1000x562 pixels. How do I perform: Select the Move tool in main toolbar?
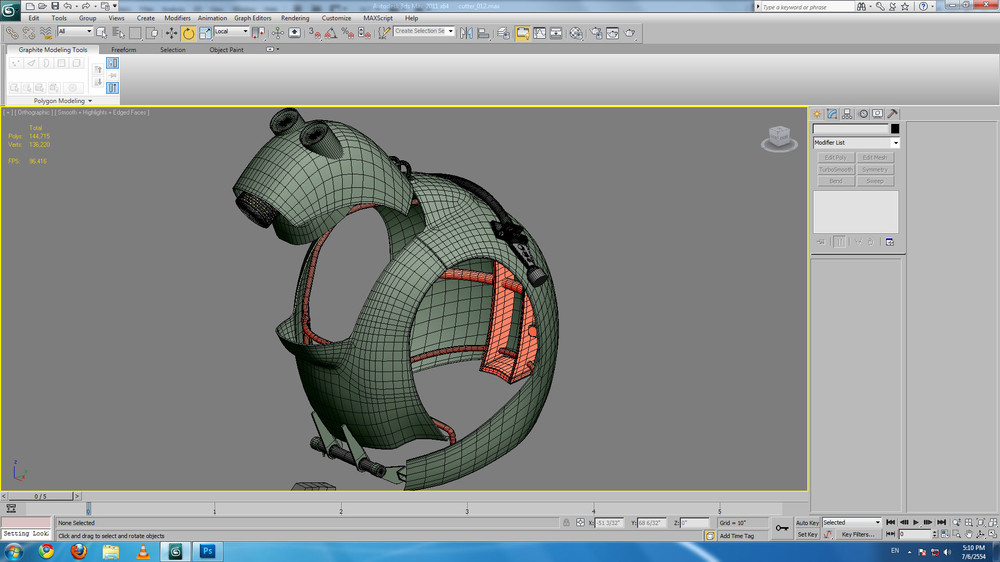point(171,33)
